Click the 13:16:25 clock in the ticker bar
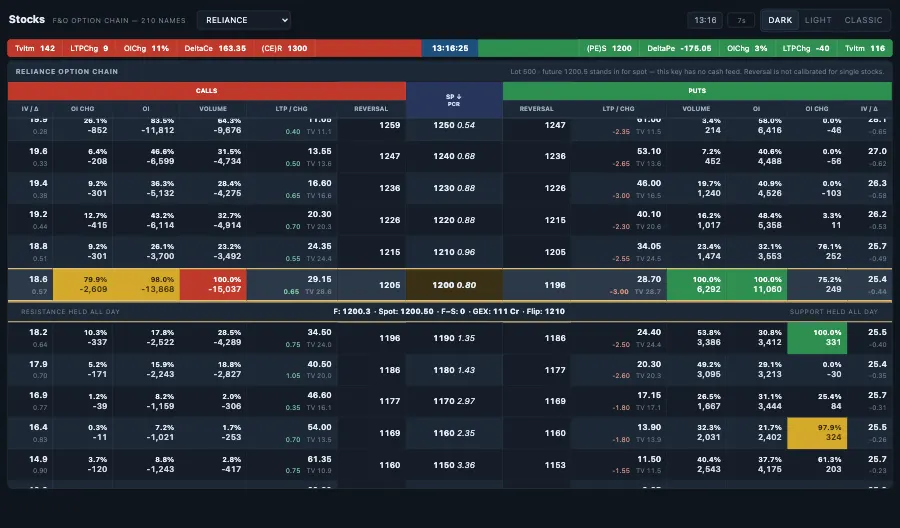 pyautogui.click(x=450, y=48)
